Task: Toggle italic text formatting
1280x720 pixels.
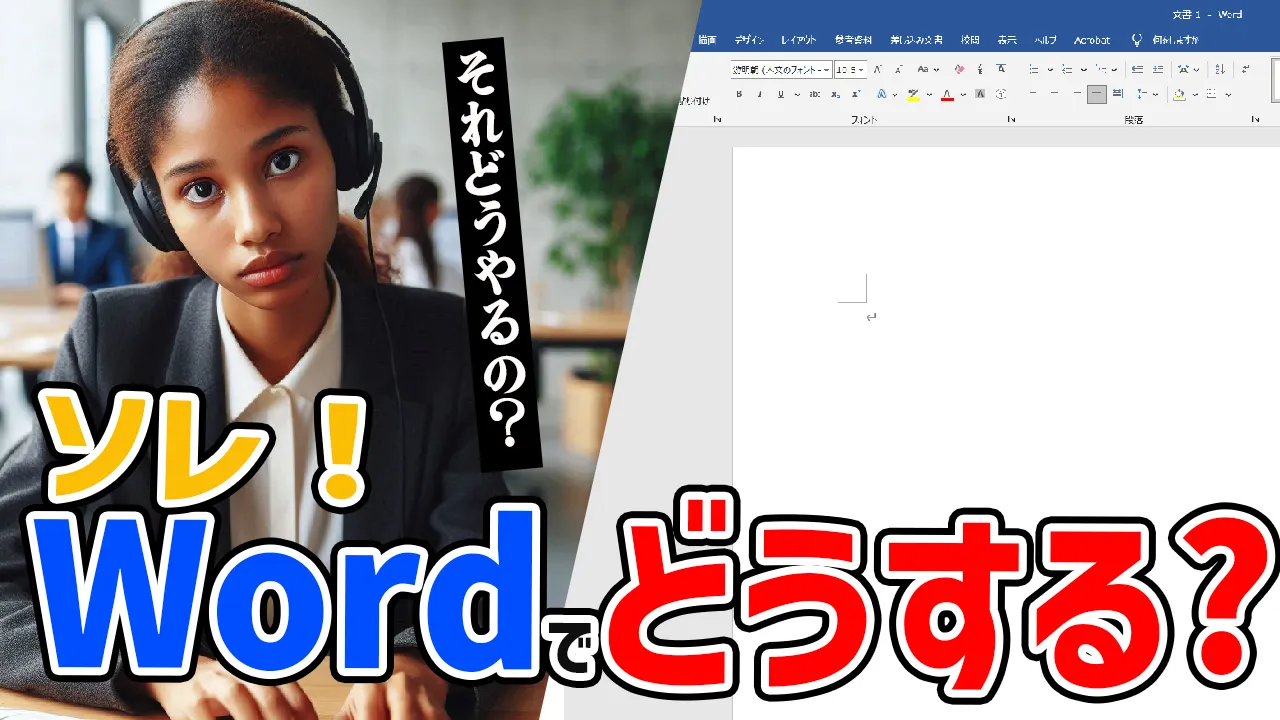Action: tap(759, 94)
